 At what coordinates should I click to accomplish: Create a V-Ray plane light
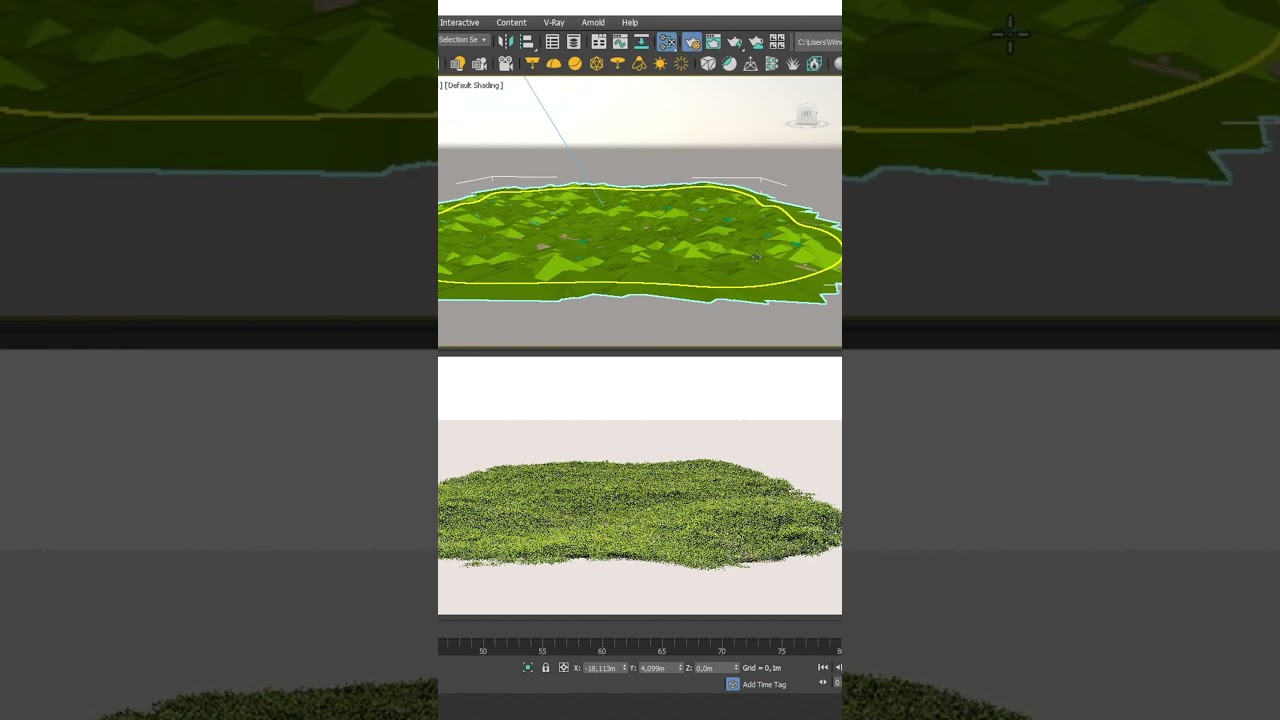532,63
